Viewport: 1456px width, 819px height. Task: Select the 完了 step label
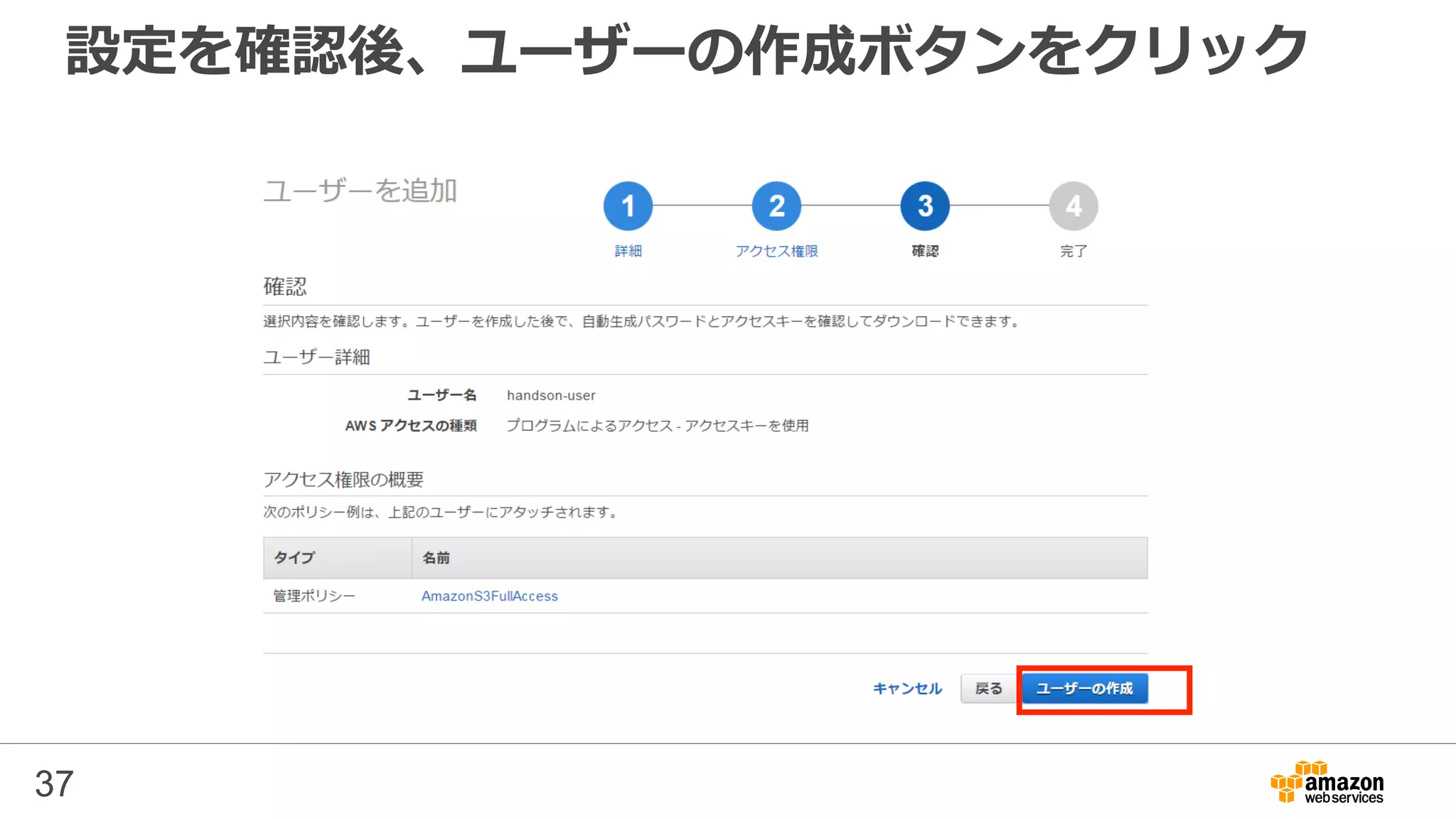1074,251
